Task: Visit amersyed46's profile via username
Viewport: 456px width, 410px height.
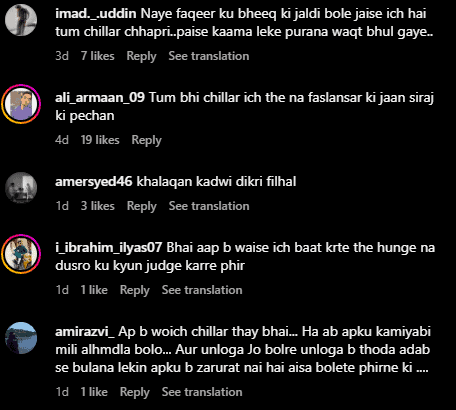Action: pyautogui.click(x=94, y=182)
